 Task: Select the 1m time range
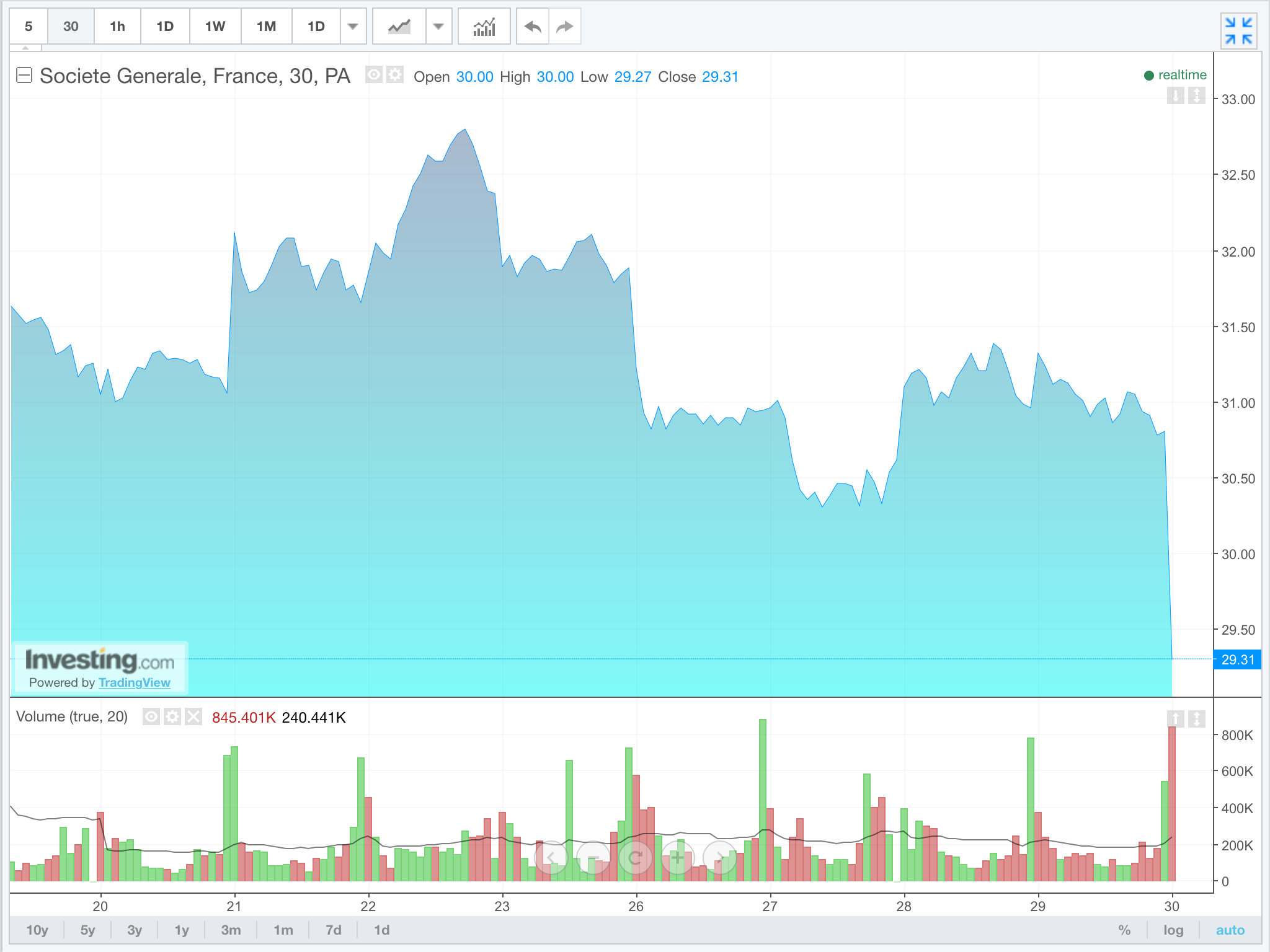coord(283,930)
